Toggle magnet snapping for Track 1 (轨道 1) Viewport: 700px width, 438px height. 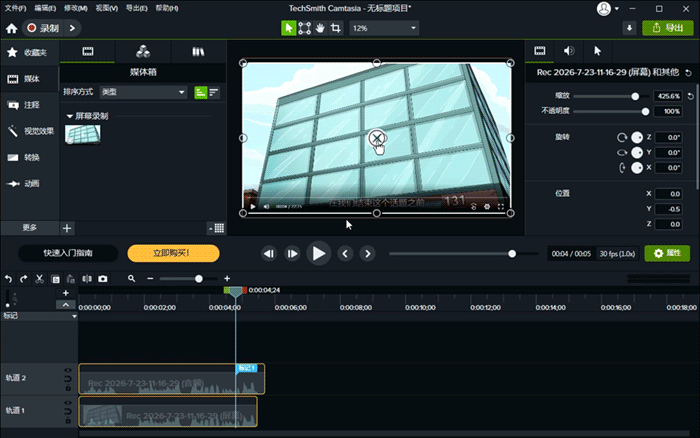68,412
